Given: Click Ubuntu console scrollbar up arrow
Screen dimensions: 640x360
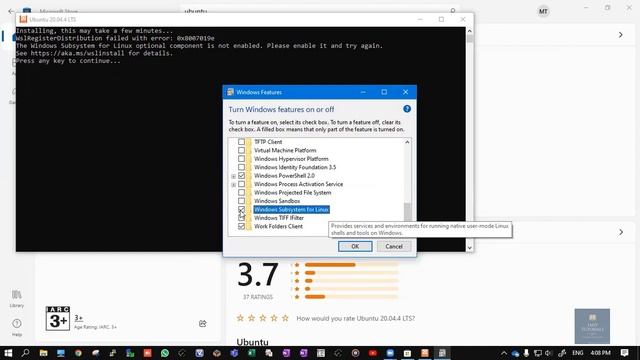Looking at the screenshot, I should [x=469, y=31].
